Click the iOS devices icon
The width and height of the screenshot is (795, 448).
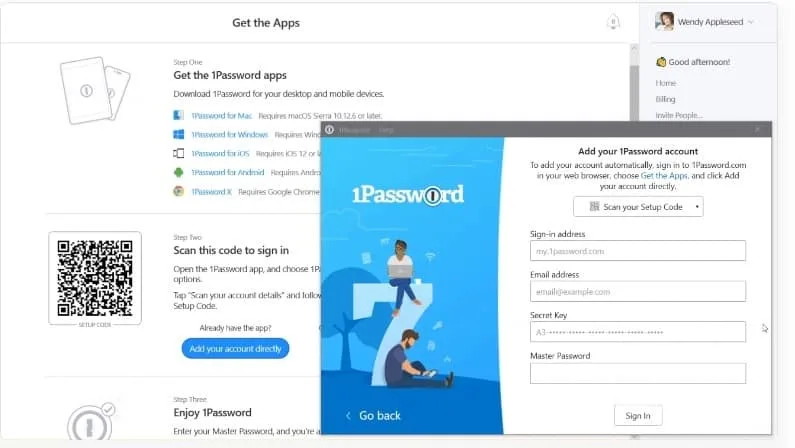pyautogui.click(x=178, y=153)
